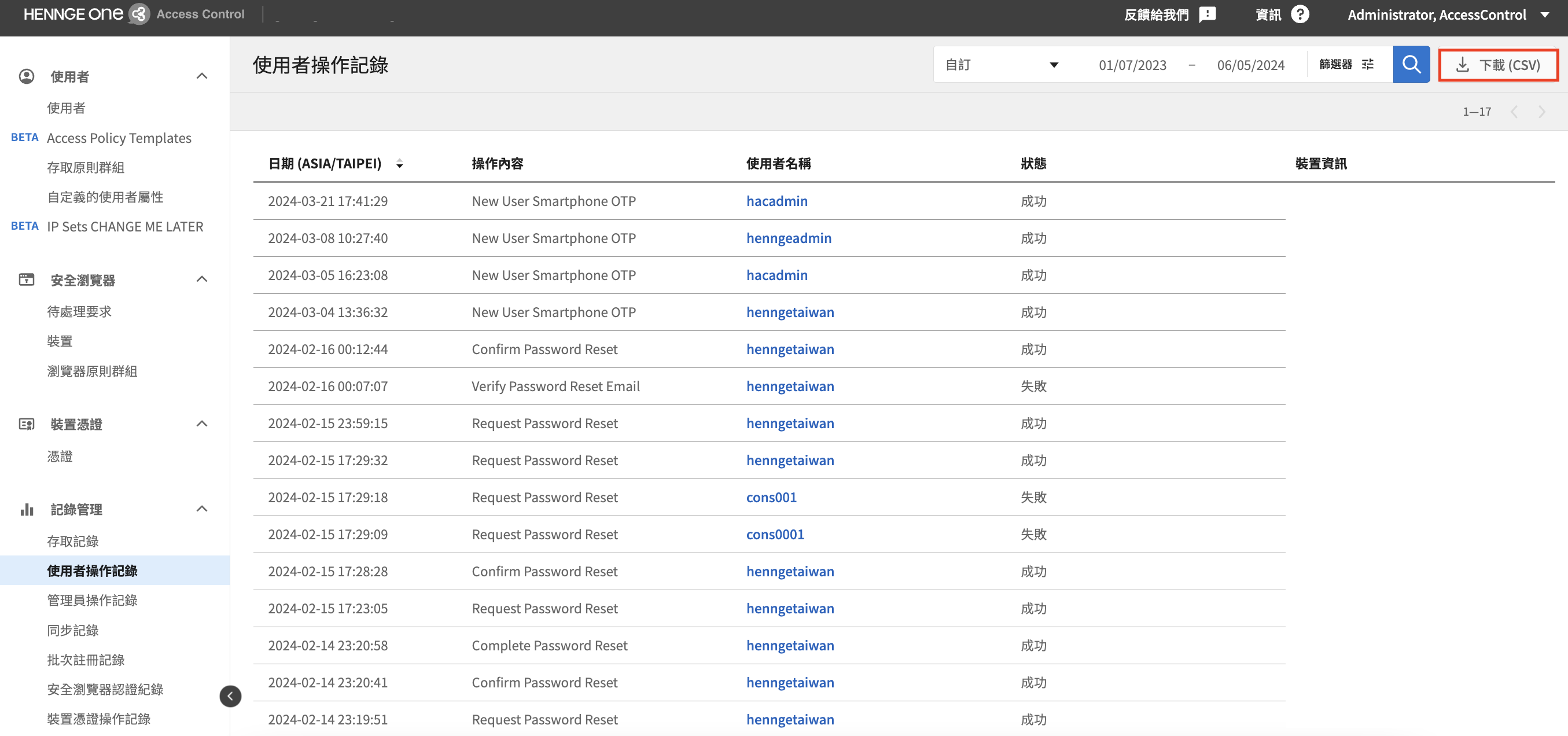This screenshot has height=736, width=1568.
Task: Collapse the 裝置憑證 sidebar section
Action: pos(202,424)
